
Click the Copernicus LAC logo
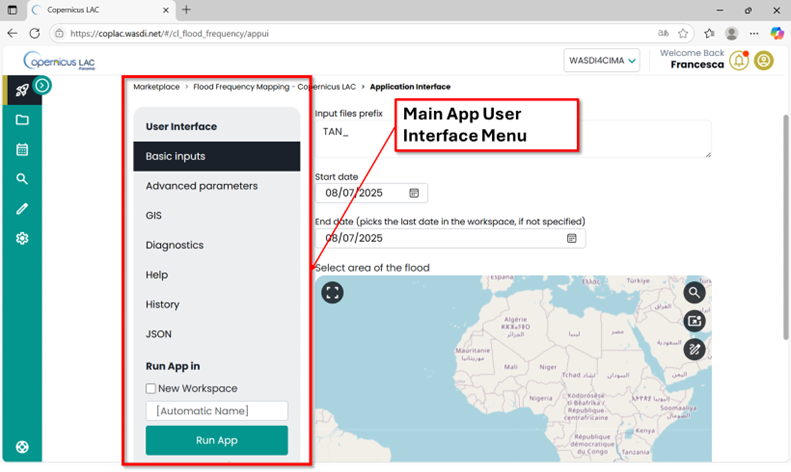click(59, 61)
